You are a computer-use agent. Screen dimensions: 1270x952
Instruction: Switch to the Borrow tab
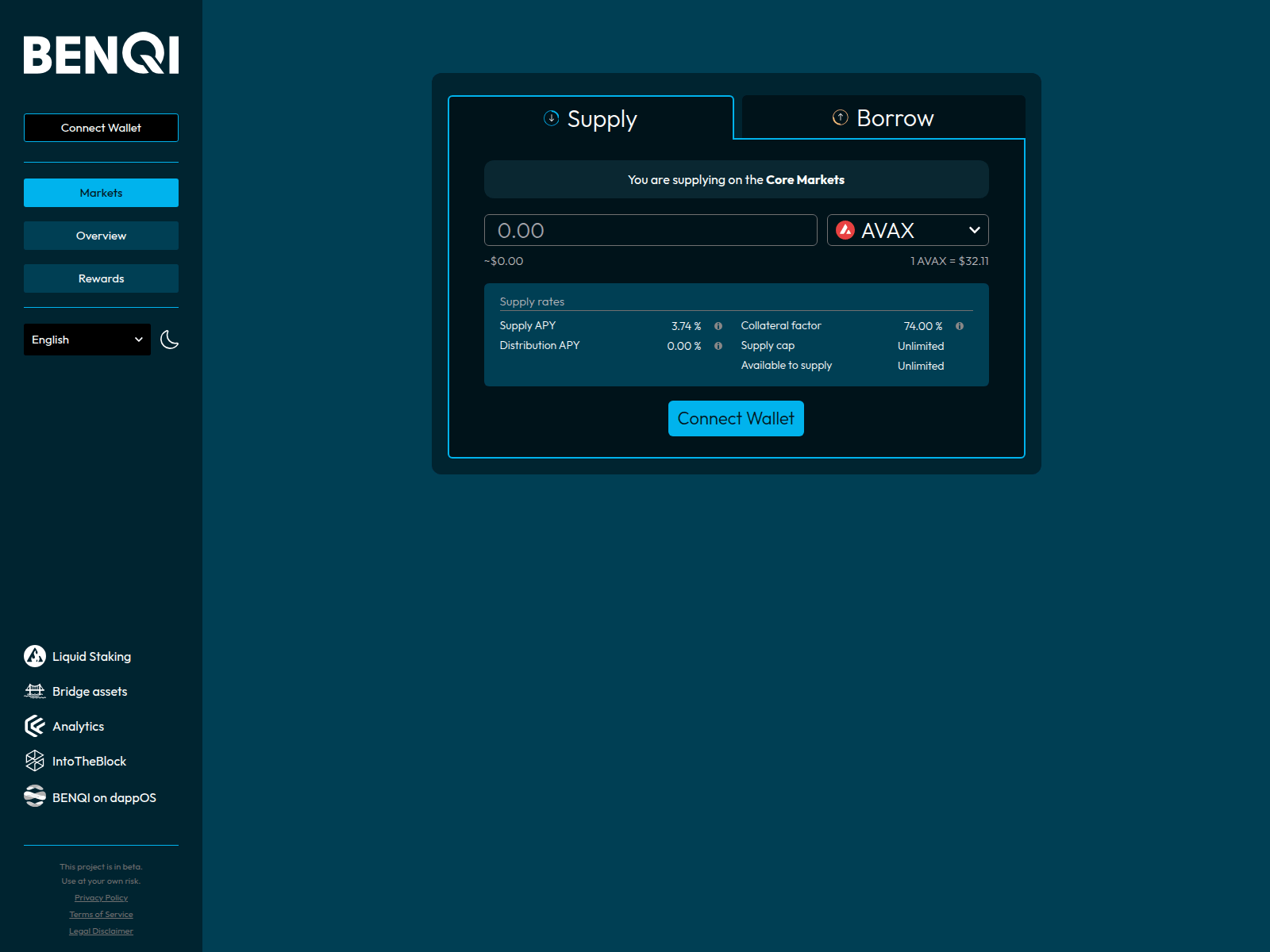[883, 117]
